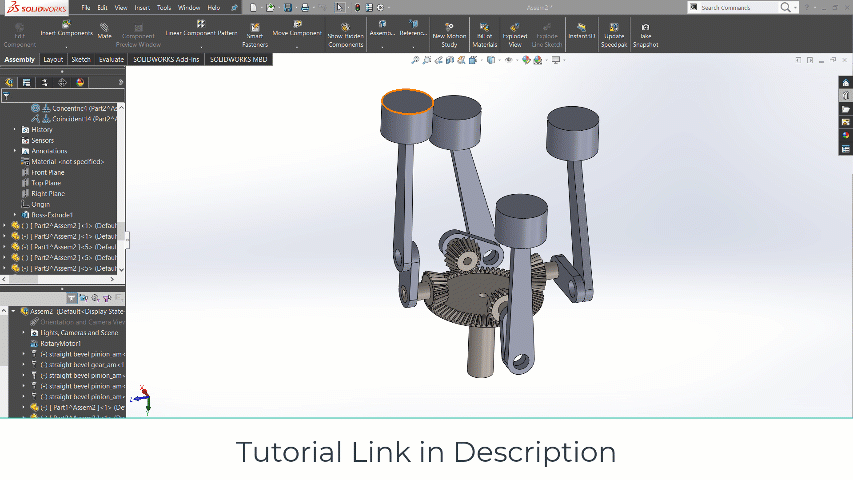Open Appearances task pane tab
This screenshot has height=480, width=853.
(x=846, y=136)
